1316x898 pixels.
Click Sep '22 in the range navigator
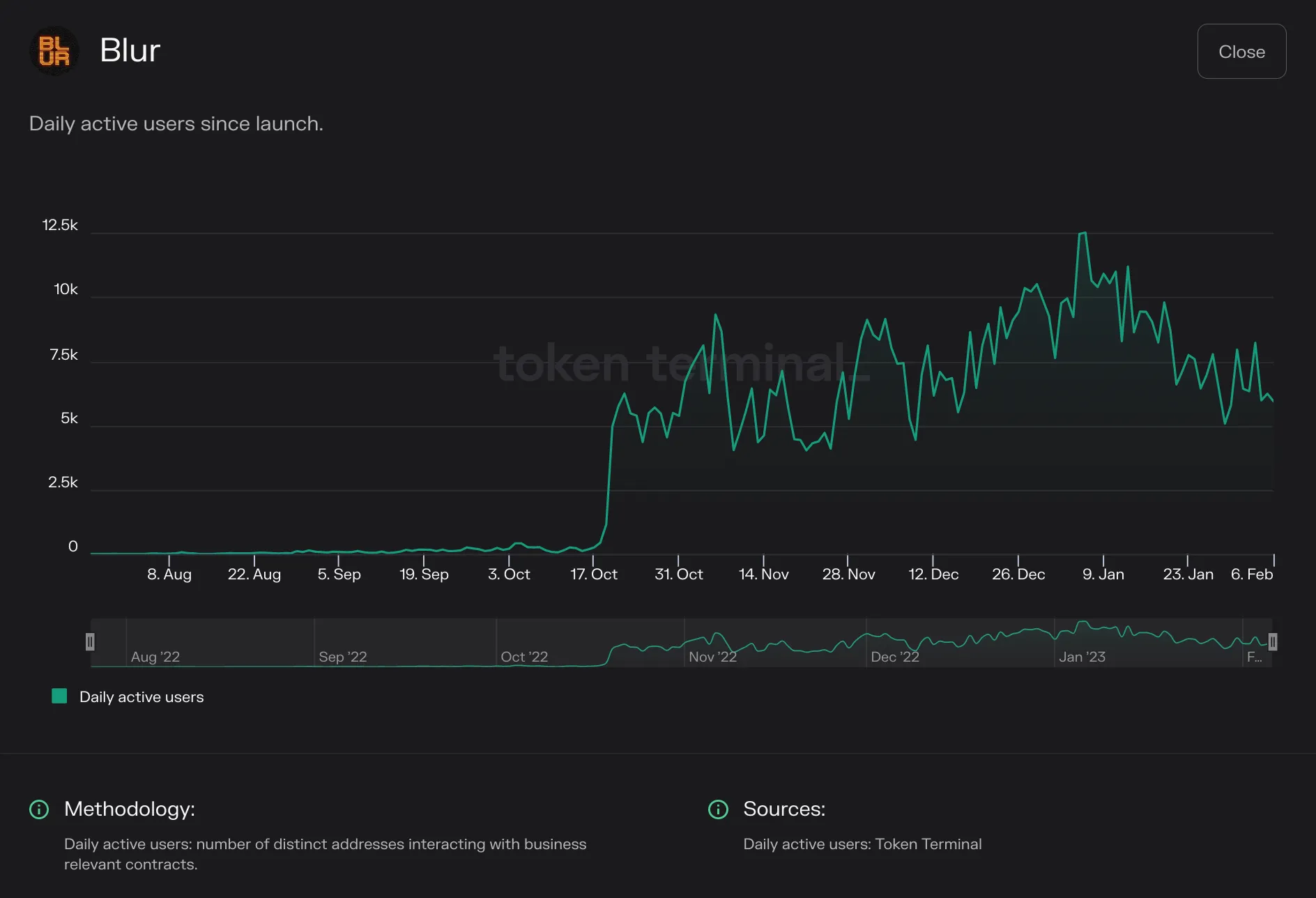click(x=343, y=657)
